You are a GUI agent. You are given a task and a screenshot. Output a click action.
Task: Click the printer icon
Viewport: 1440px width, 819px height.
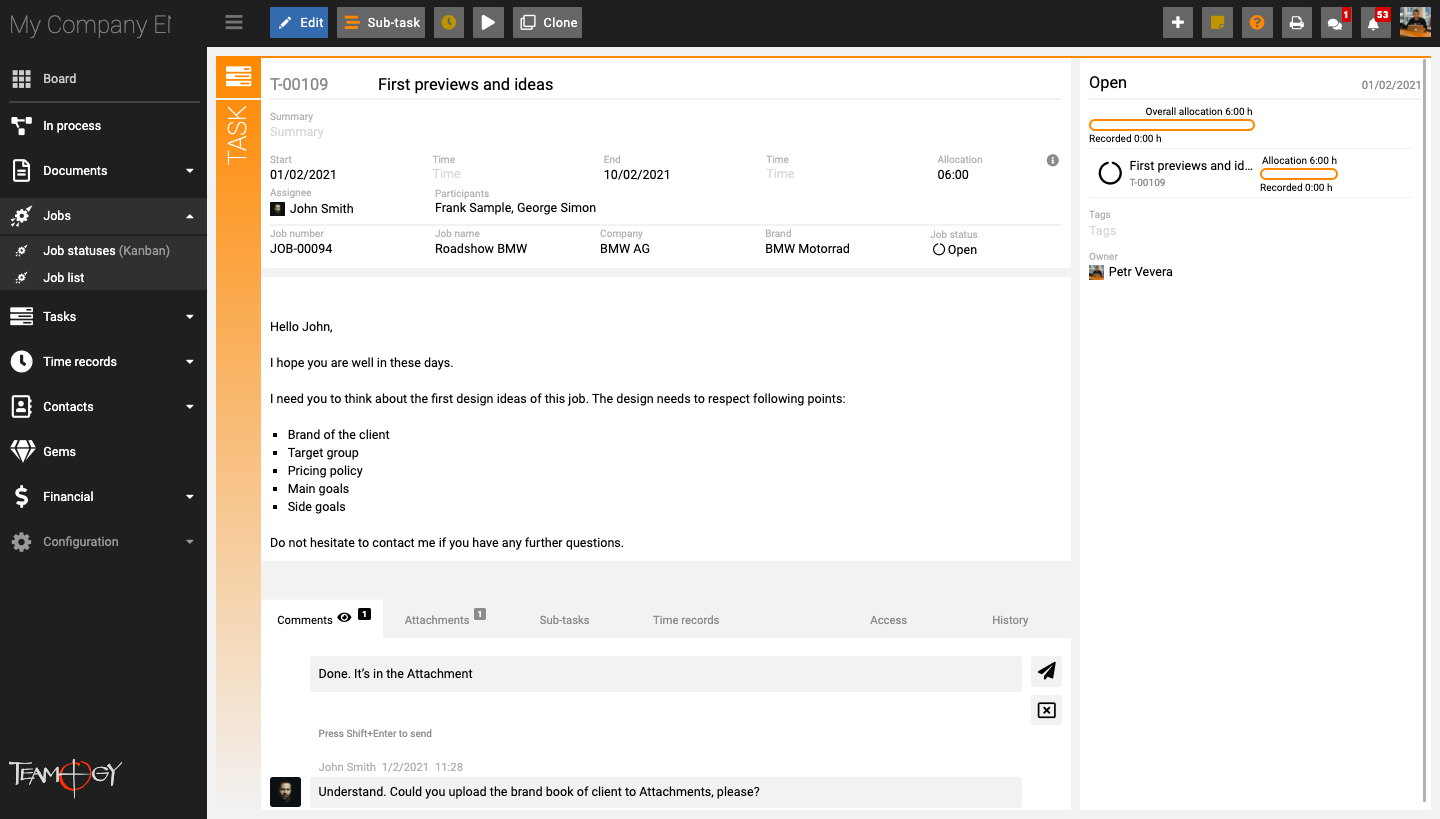point(1296,22)
